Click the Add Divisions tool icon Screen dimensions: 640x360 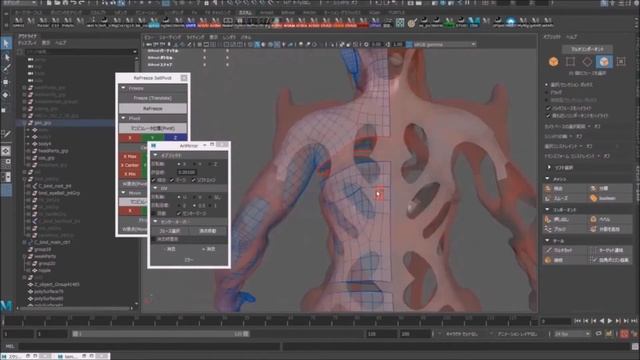click(593, 229)
